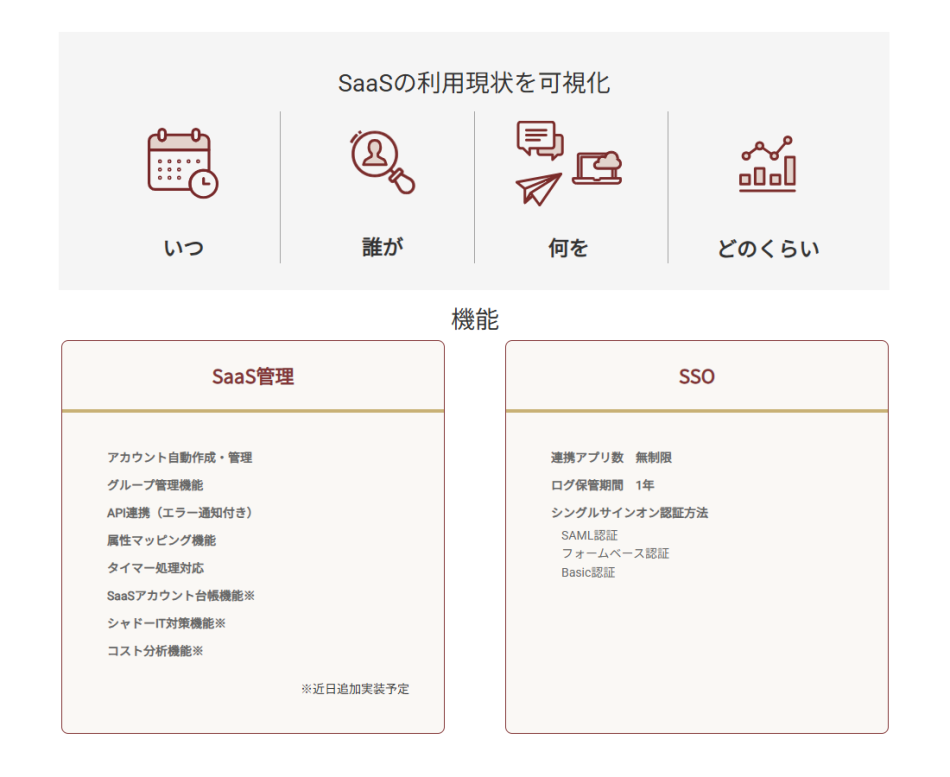Click the calendar icon above いつ
Screen dimensions: 950x777
point(181,160)
